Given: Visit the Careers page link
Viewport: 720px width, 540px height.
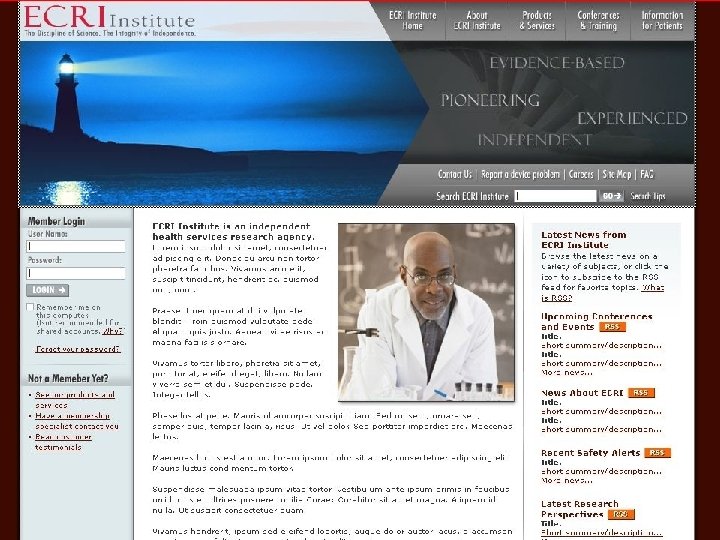Looking at the screenshot, I should [x=581, y=174].
